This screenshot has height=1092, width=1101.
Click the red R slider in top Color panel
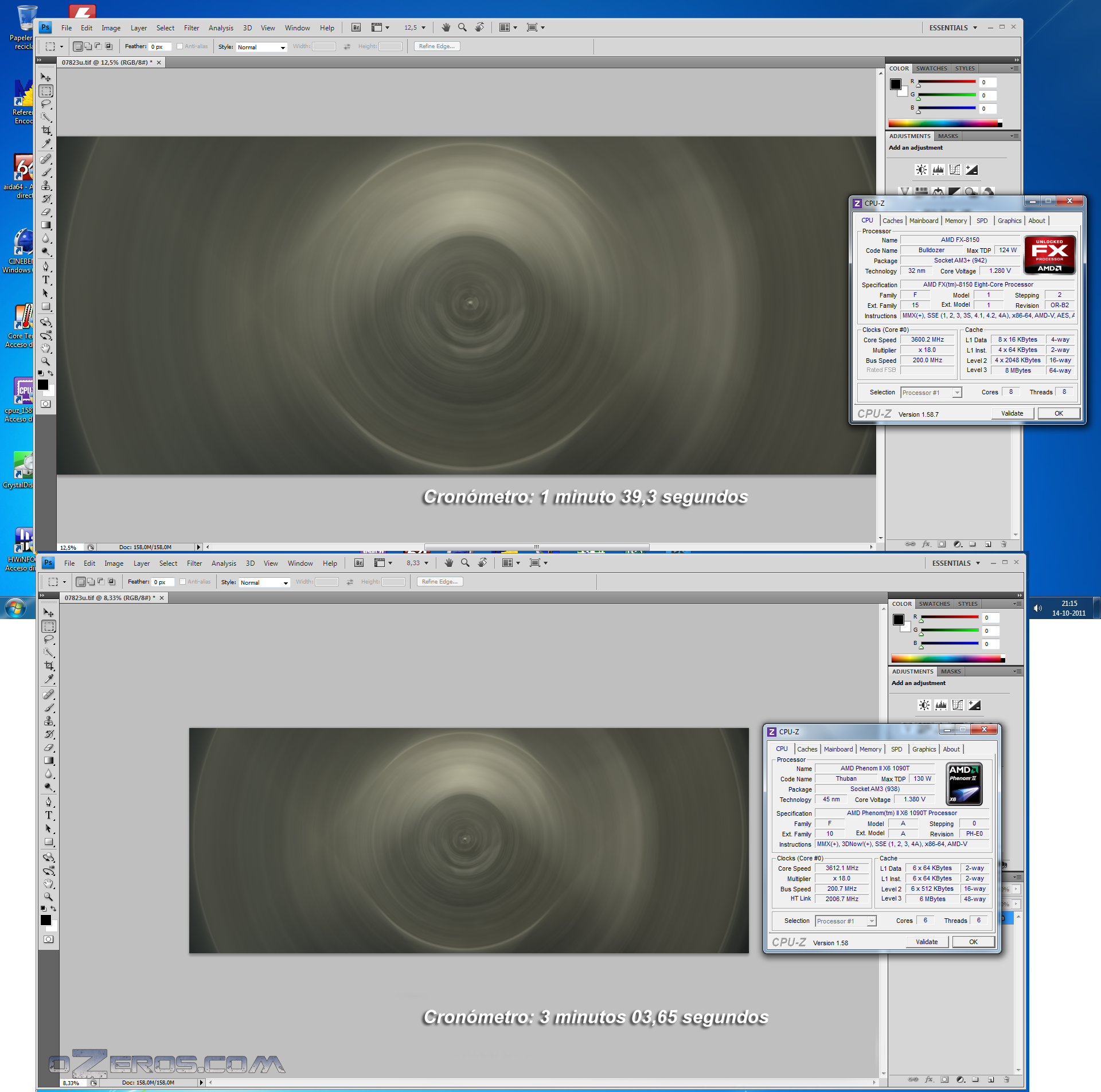[x=947, y=82]
